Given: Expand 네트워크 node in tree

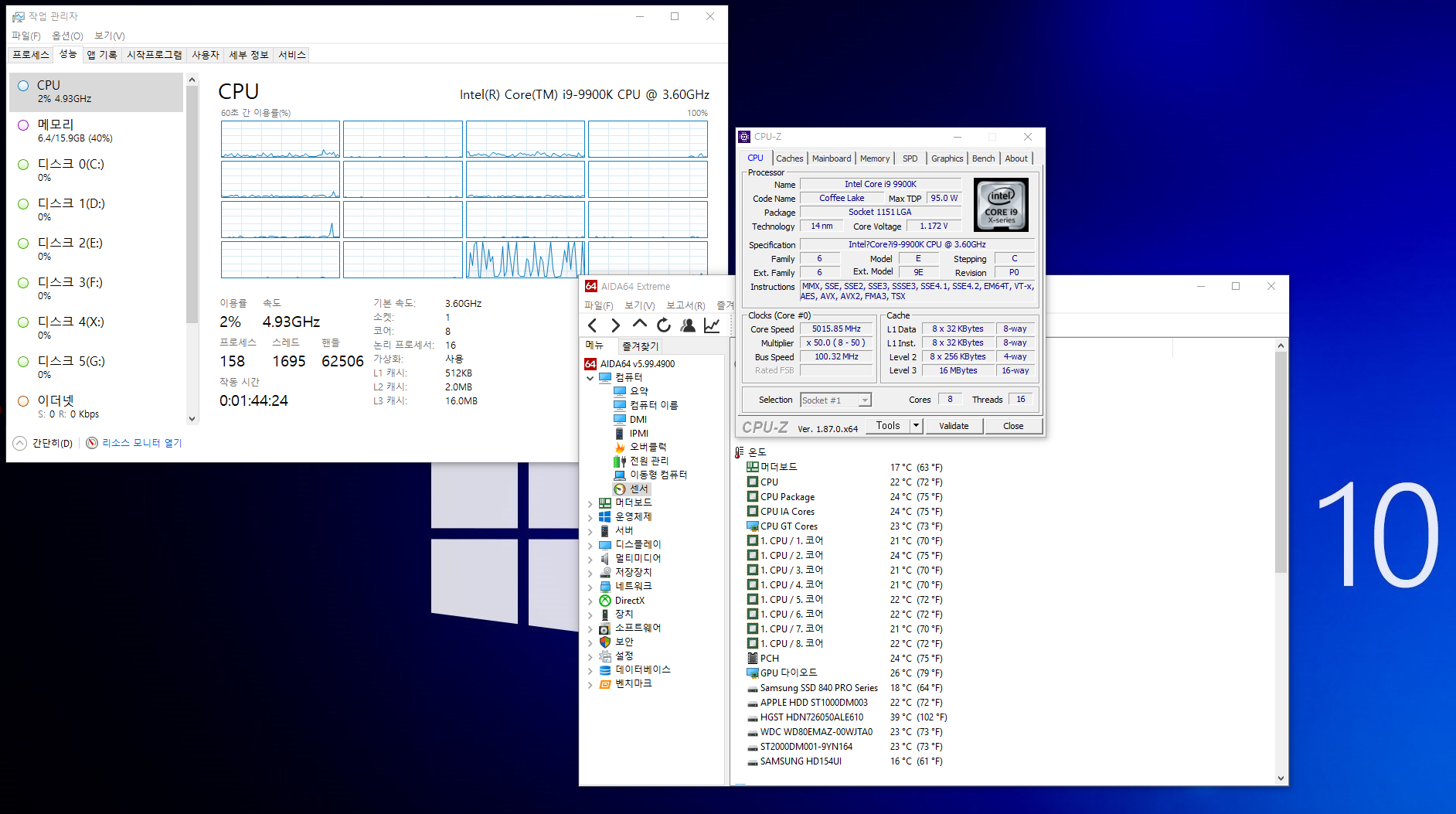Looking at the screenshot, I should pos(590,587).
